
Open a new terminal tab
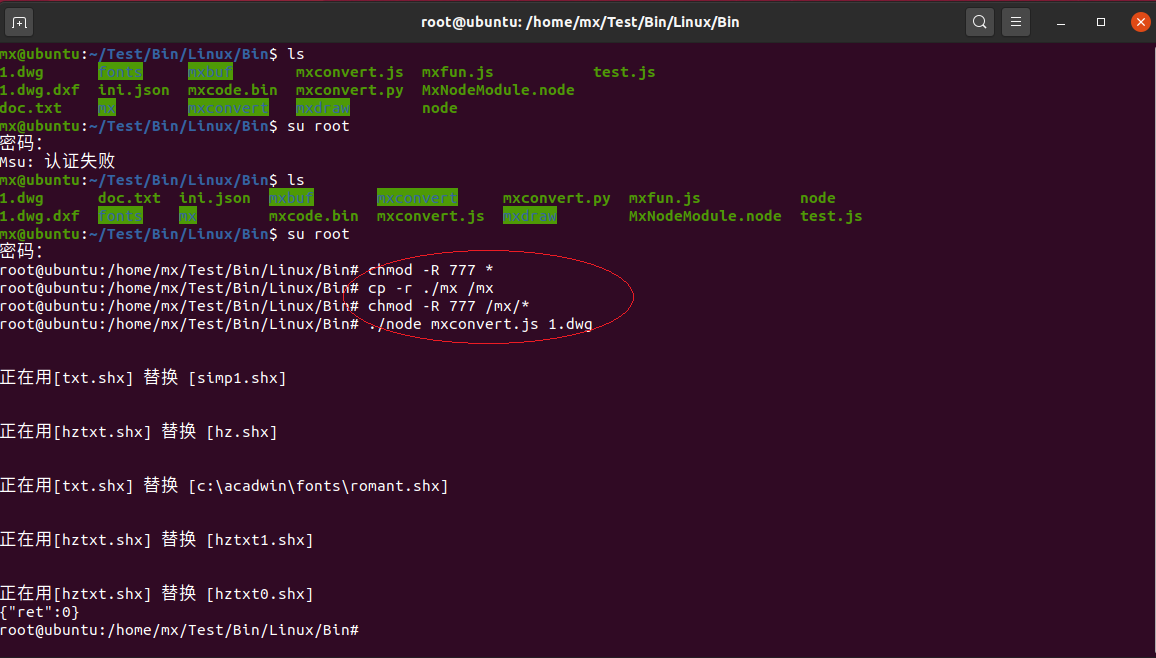coord(19,21)
